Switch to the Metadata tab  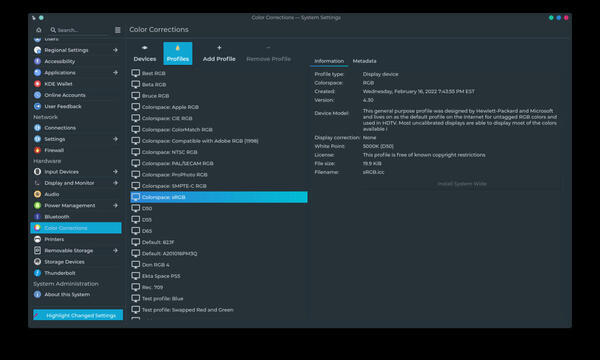tap(364, 61)
